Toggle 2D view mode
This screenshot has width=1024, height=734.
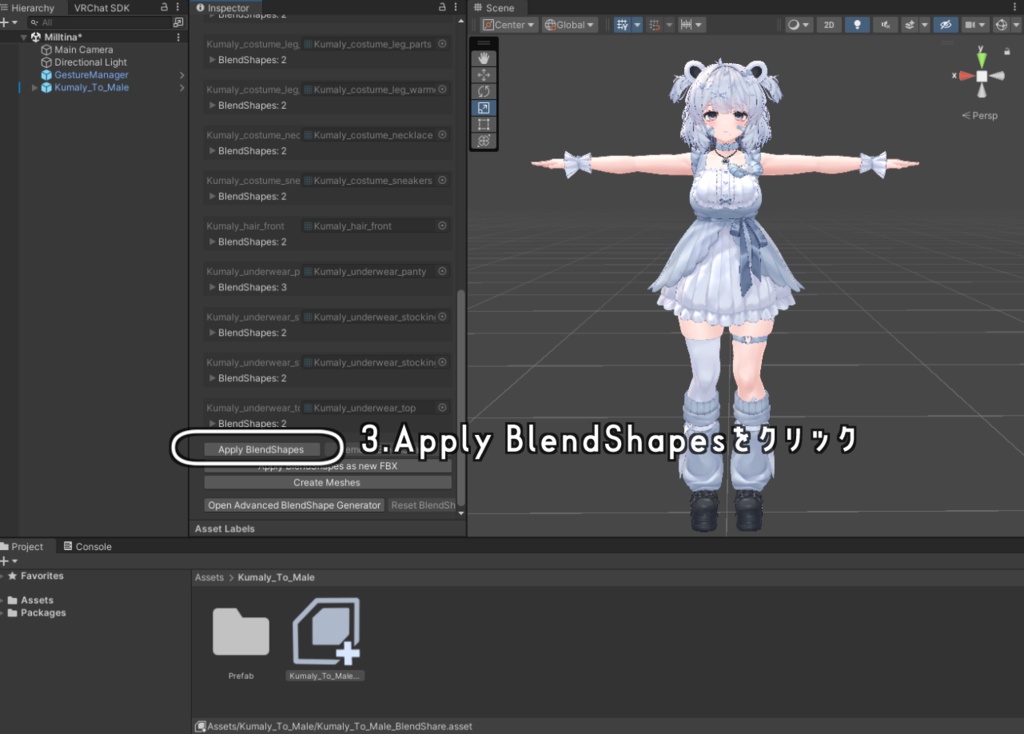829,25
